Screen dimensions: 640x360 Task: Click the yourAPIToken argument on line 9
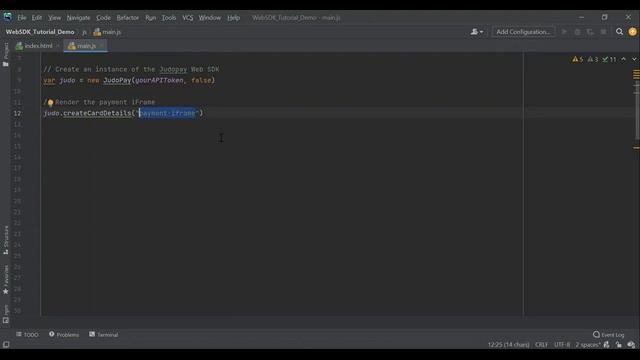tap(159, 80)
